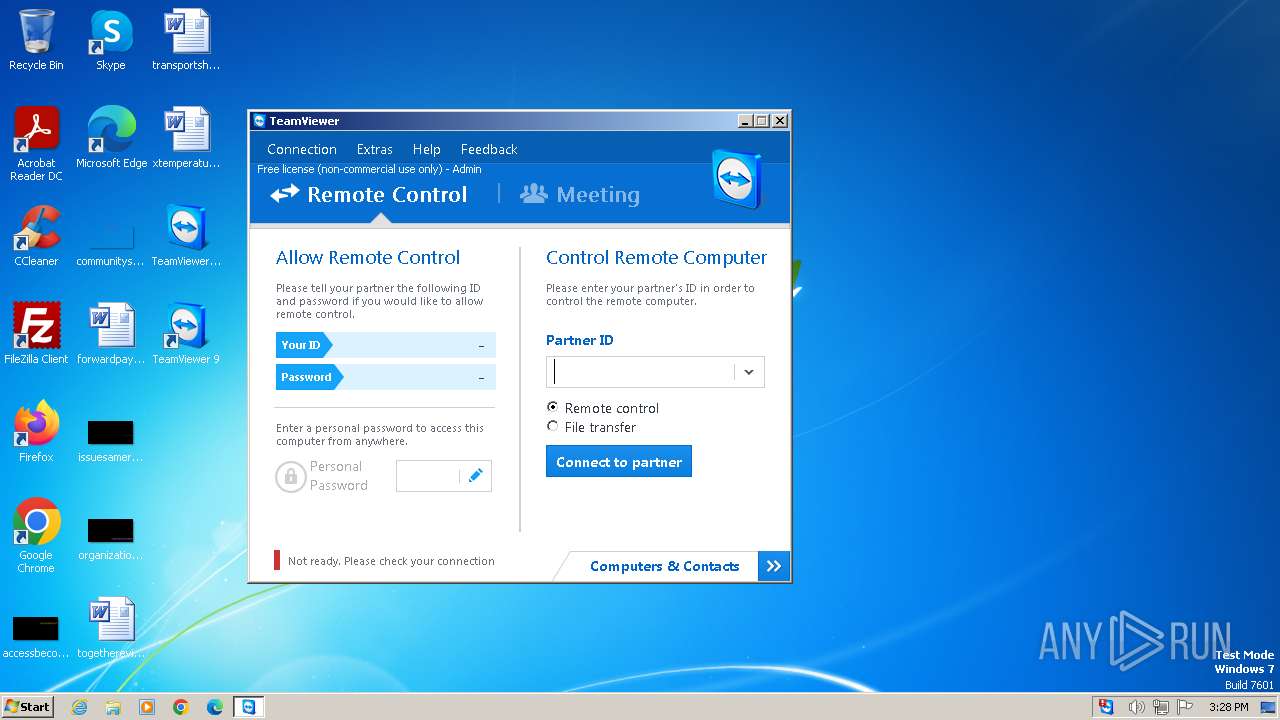Open the xtemperatu Word document icon
1280x720 pixels.
[186, 138]
